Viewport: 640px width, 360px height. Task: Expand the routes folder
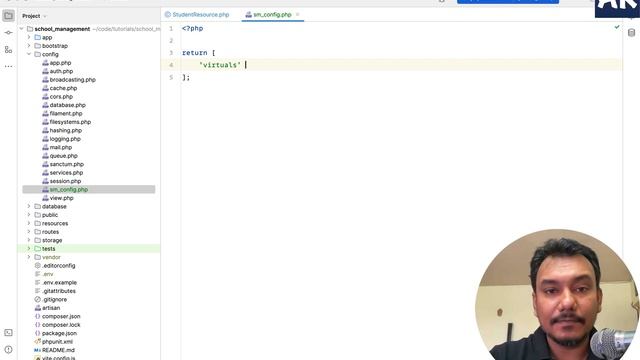(x=29, y=232)
